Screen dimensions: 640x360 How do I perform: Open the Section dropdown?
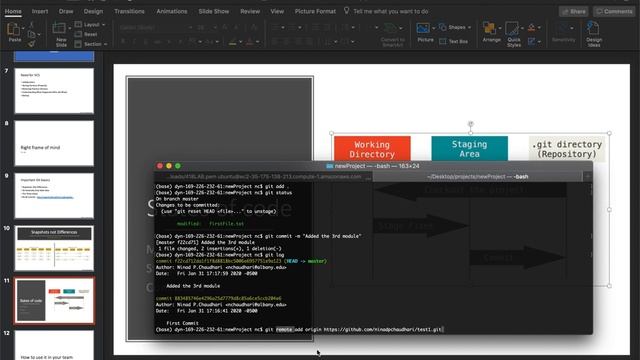91,44
